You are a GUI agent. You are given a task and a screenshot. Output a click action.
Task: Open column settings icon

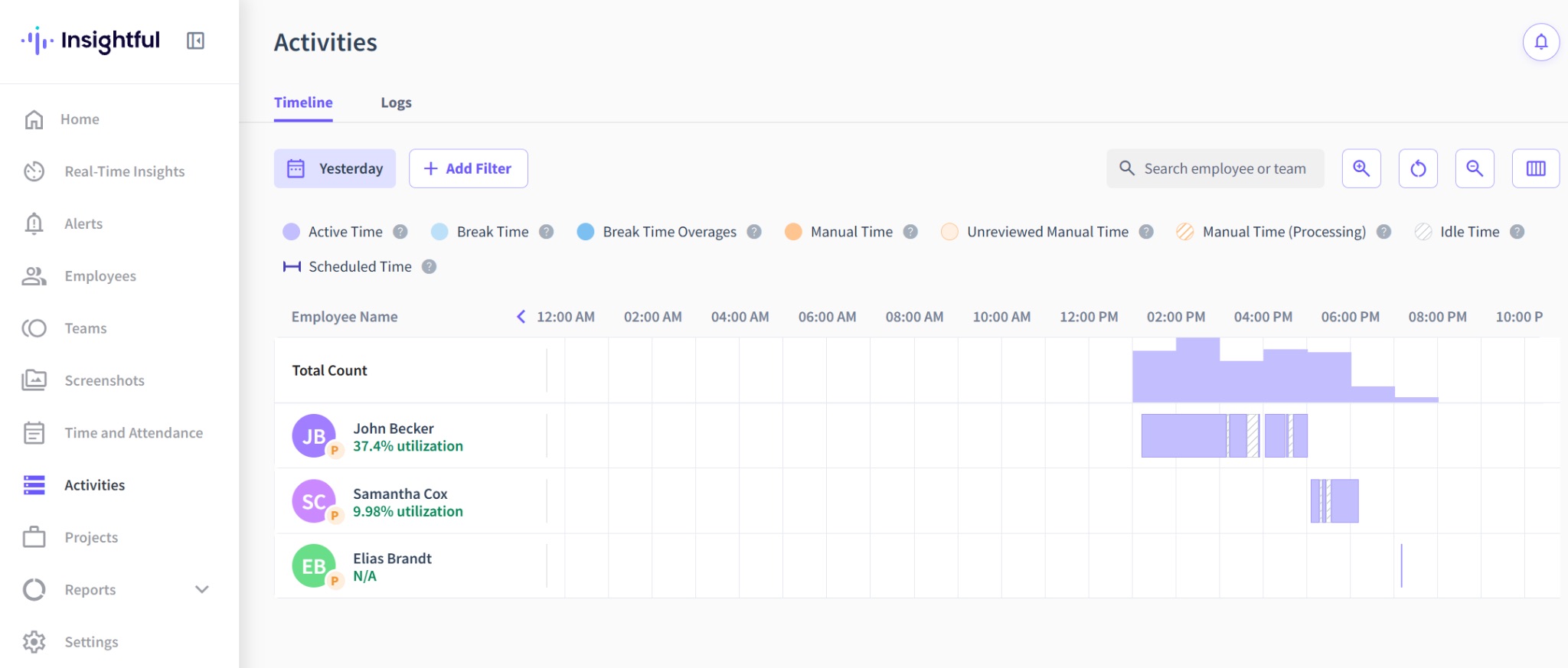pyautogui.click(x=1536, y=168)
